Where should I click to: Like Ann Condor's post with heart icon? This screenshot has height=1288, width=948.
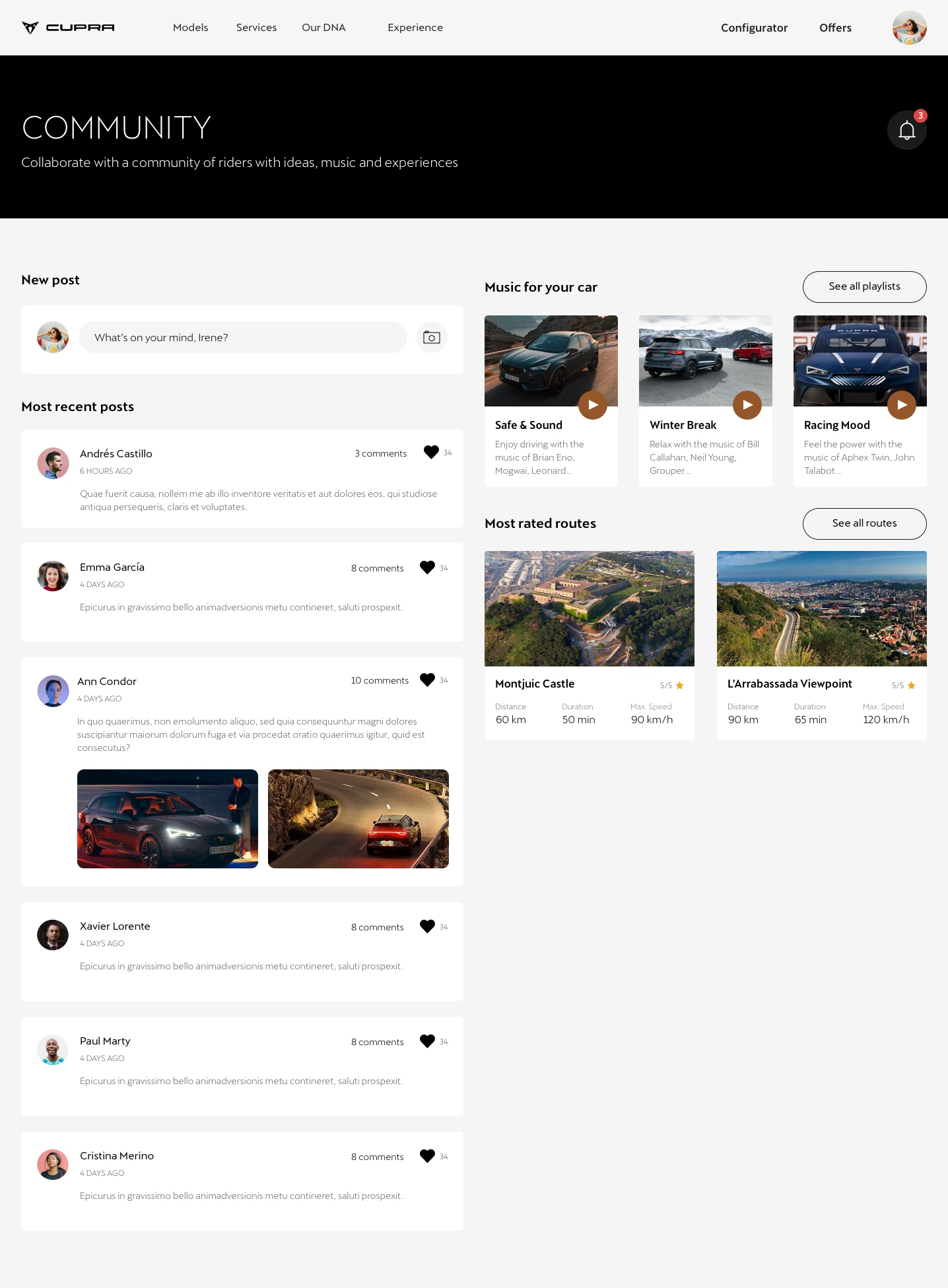[427, 680]
